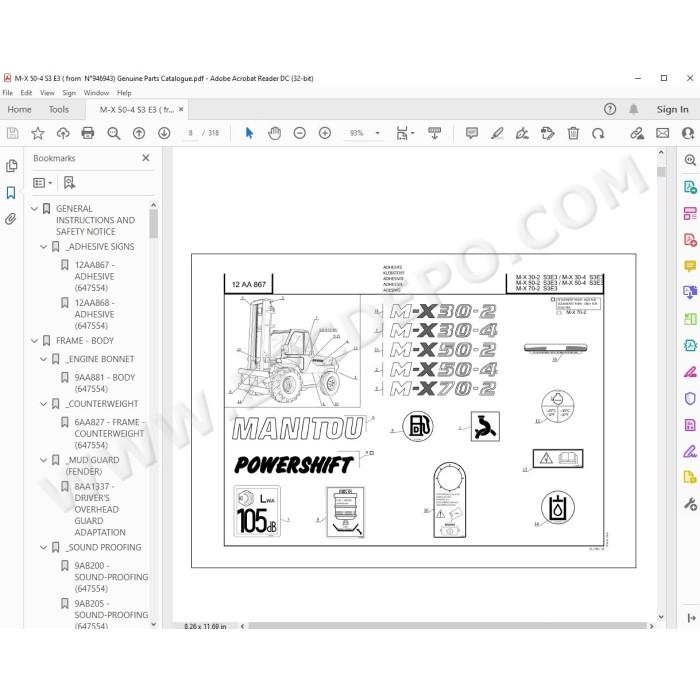View notifications bell icon
The width and height of the screenshot is (700, 700).
tap(633, 109)
